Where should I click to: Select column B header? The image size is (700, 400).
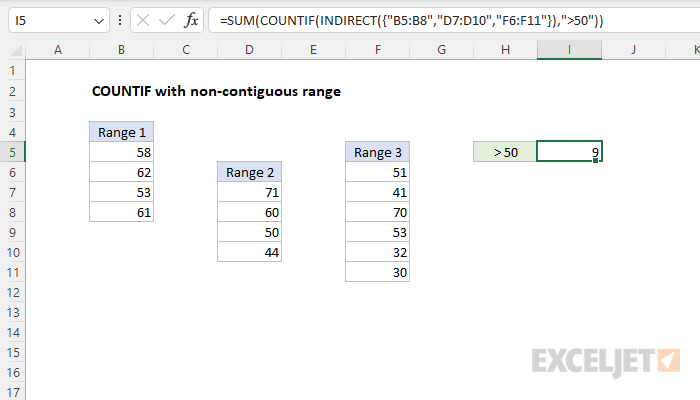[x=121, y=50]
